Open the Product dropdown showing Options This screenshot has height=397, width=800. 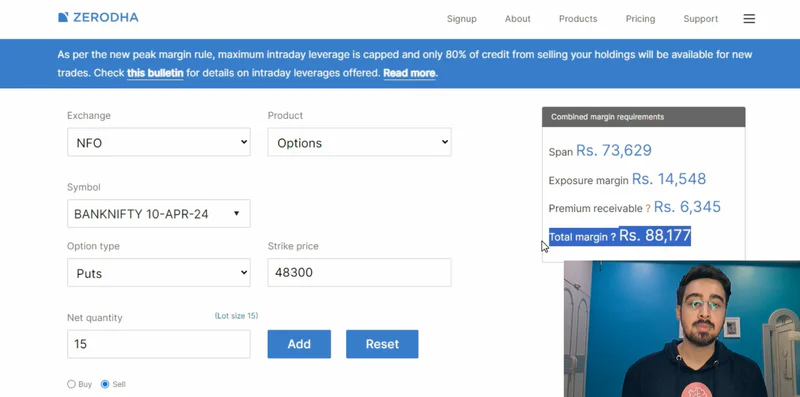[x=359, y=142]
